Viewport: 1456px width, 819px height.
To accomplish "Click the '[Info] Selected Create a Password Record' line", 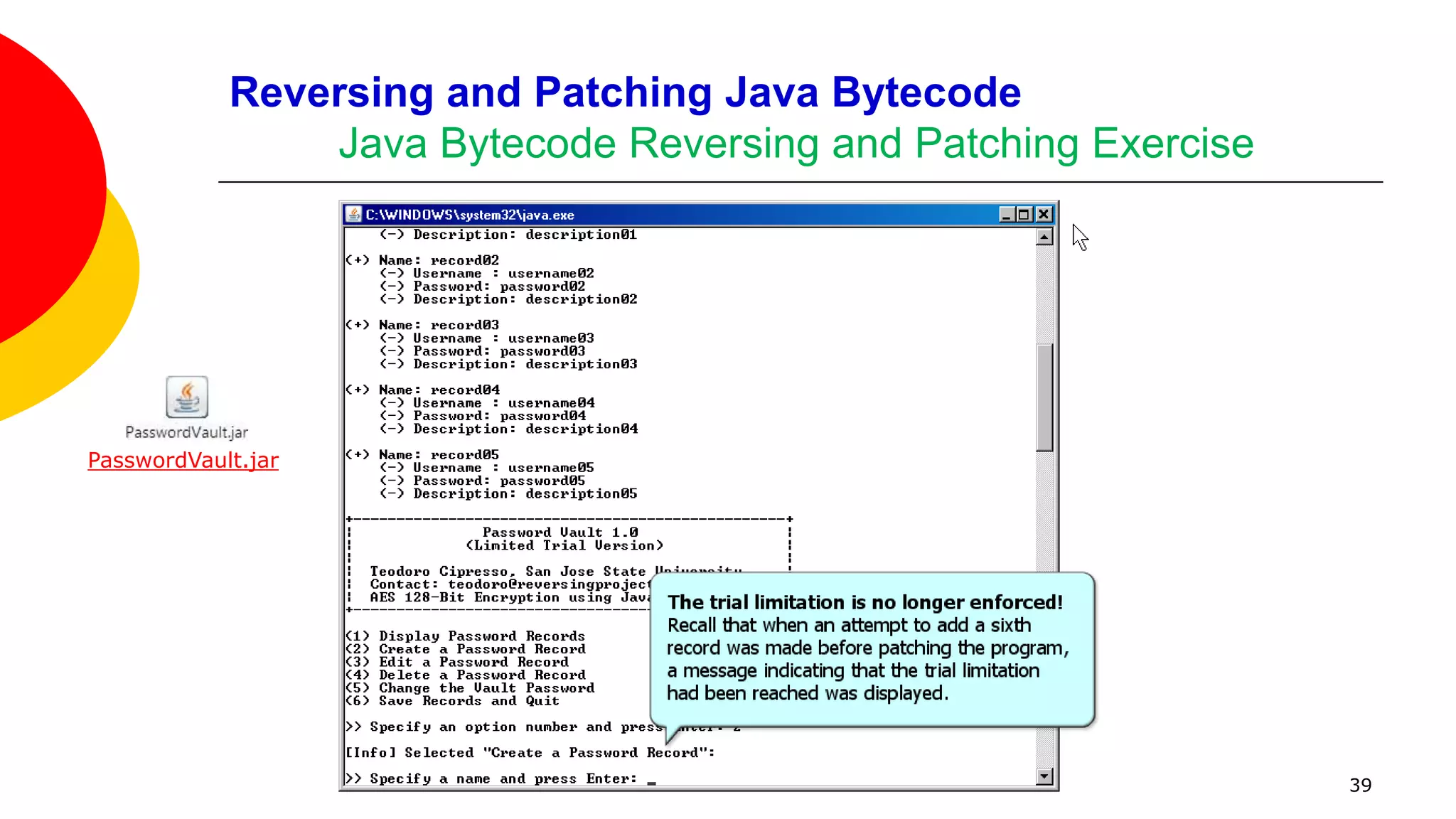I will [530, 753].
